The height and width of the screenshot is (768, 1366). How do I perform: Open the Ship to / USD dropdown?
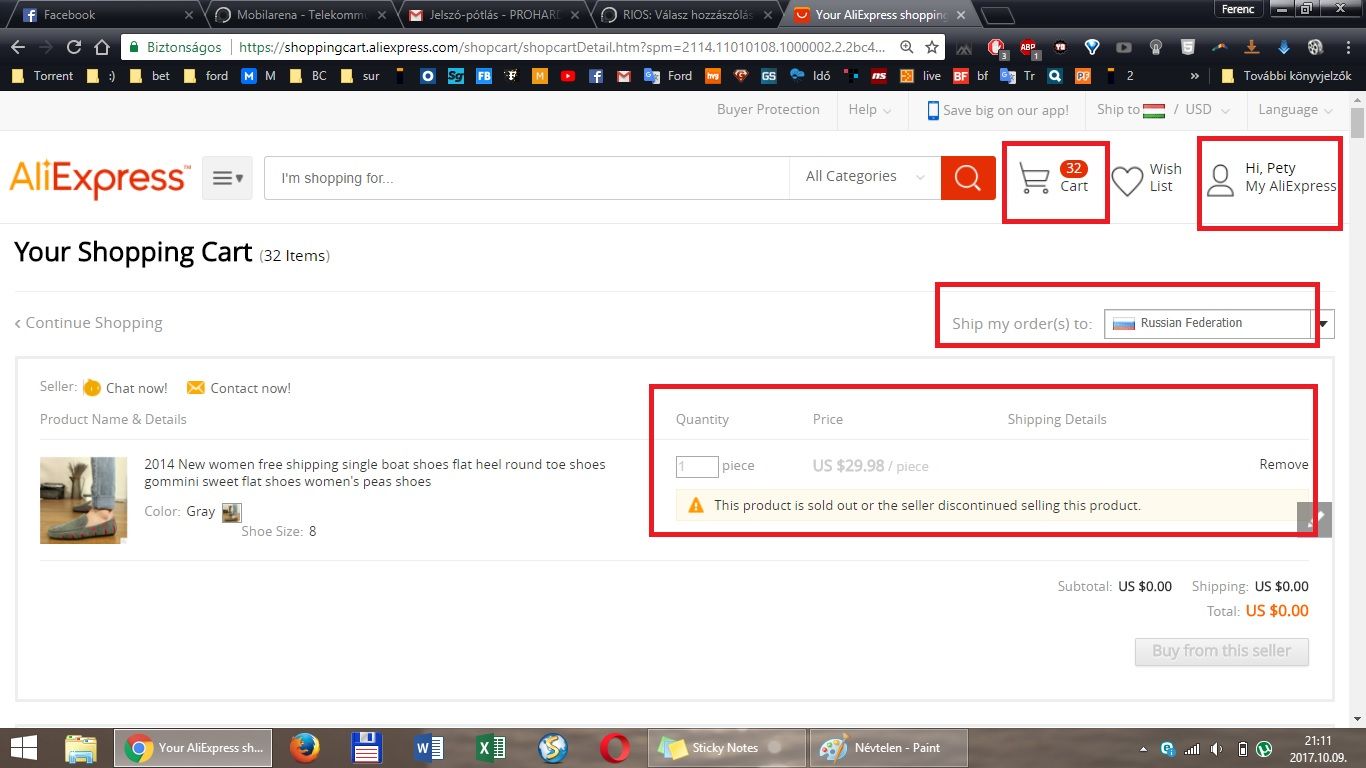[x=1163, y=110]
